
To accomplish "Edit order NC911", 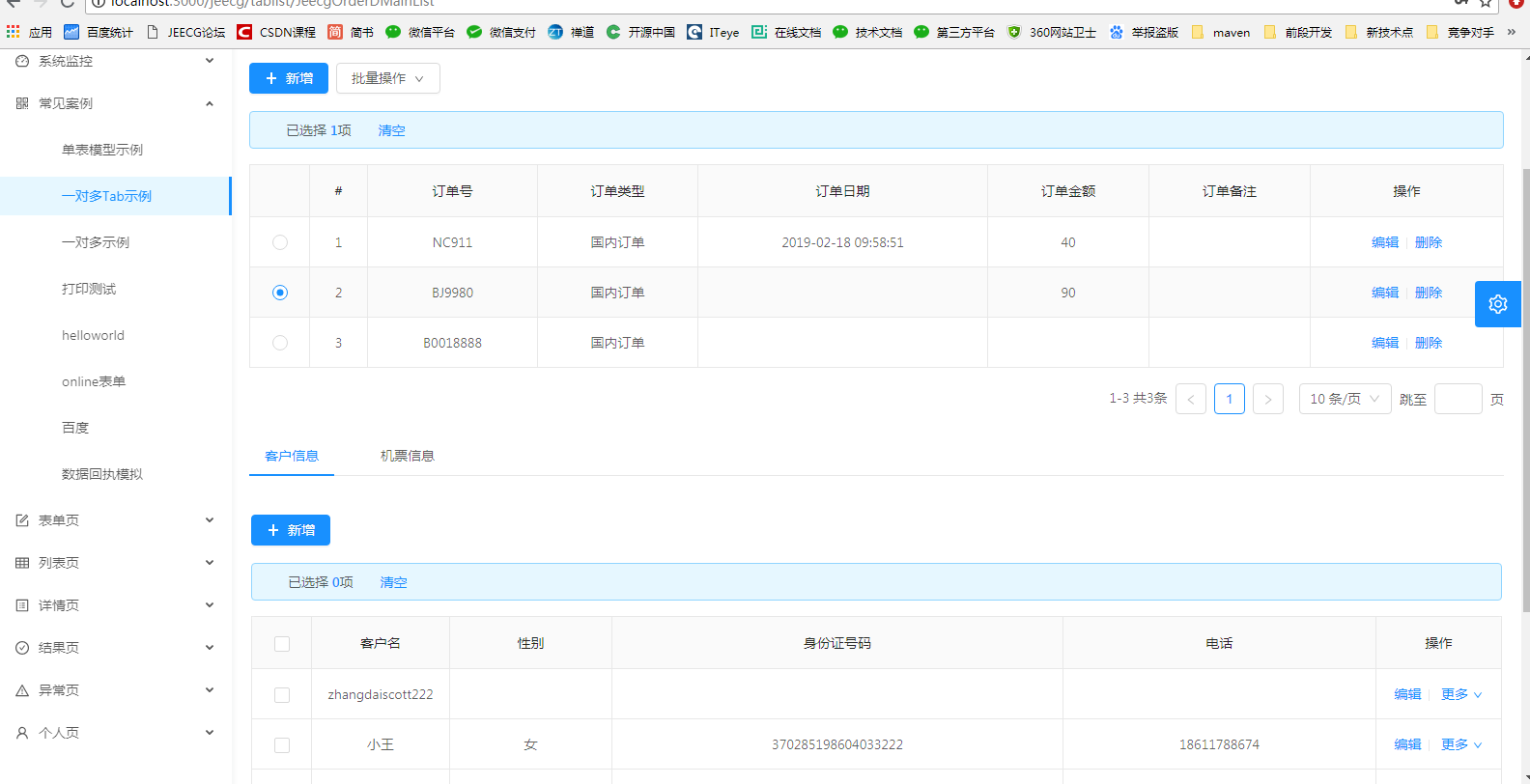I will tap(1385, 242).
